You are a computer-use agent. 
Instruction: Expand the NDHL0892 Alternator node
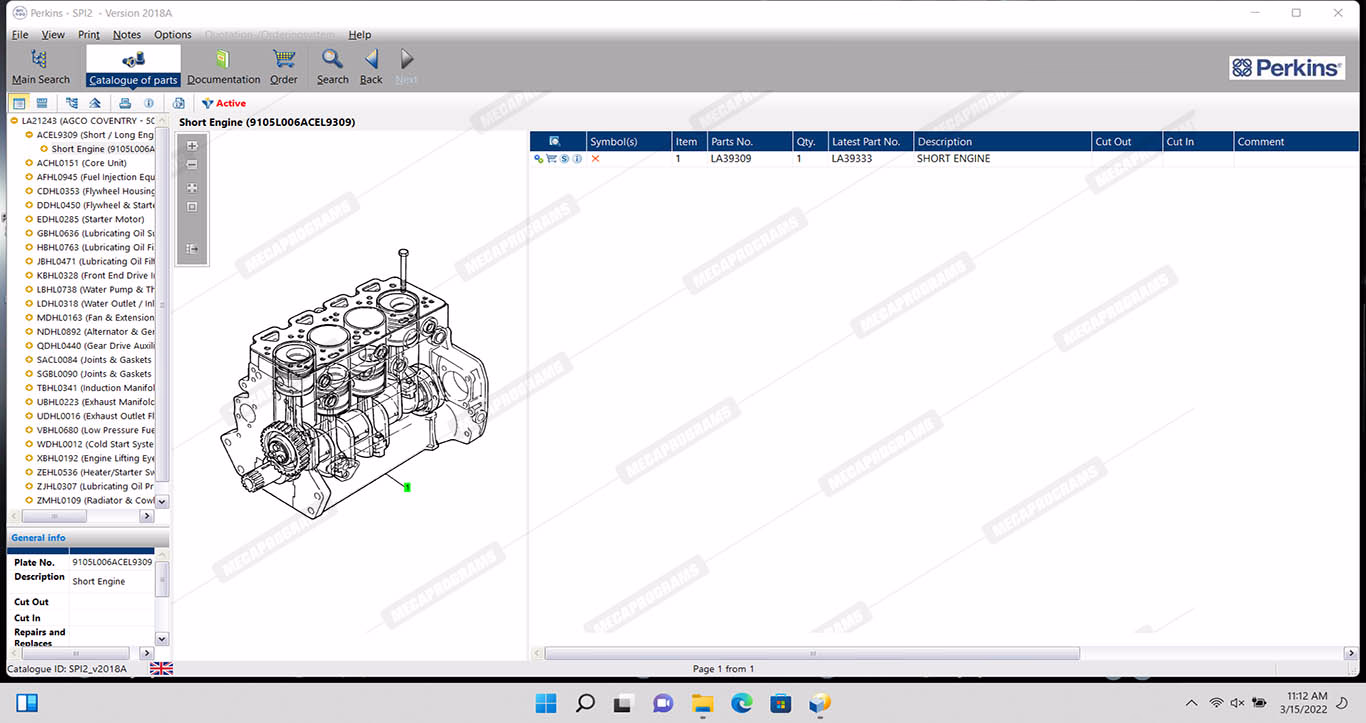tap(29, 332)
